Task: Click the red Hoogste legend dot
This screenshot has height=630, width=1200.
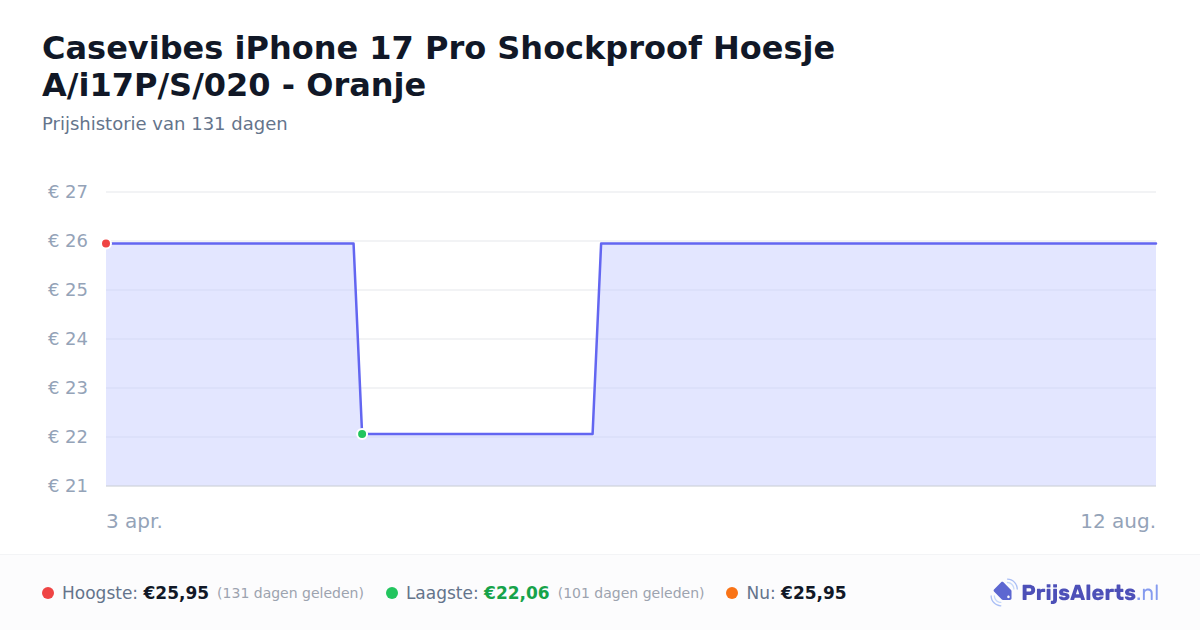Action: [x=48, y=593]
